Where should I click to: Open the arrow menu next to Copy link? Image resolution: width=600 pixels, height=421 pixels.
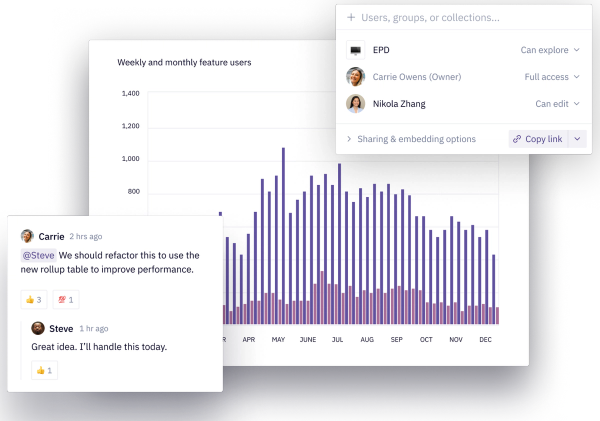click(577, 139)
